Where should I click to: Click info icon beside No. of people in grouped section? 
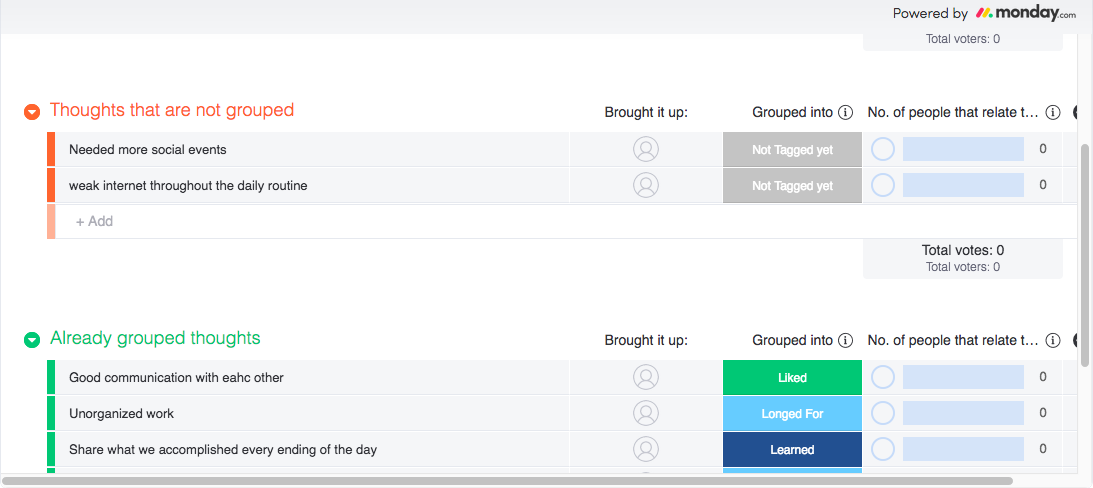tap(1053, 340)
